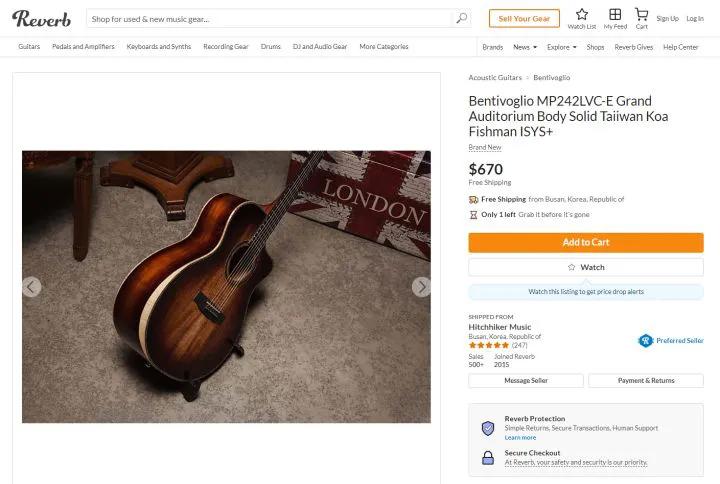Expand the News dropdown

tap(525, 47)
